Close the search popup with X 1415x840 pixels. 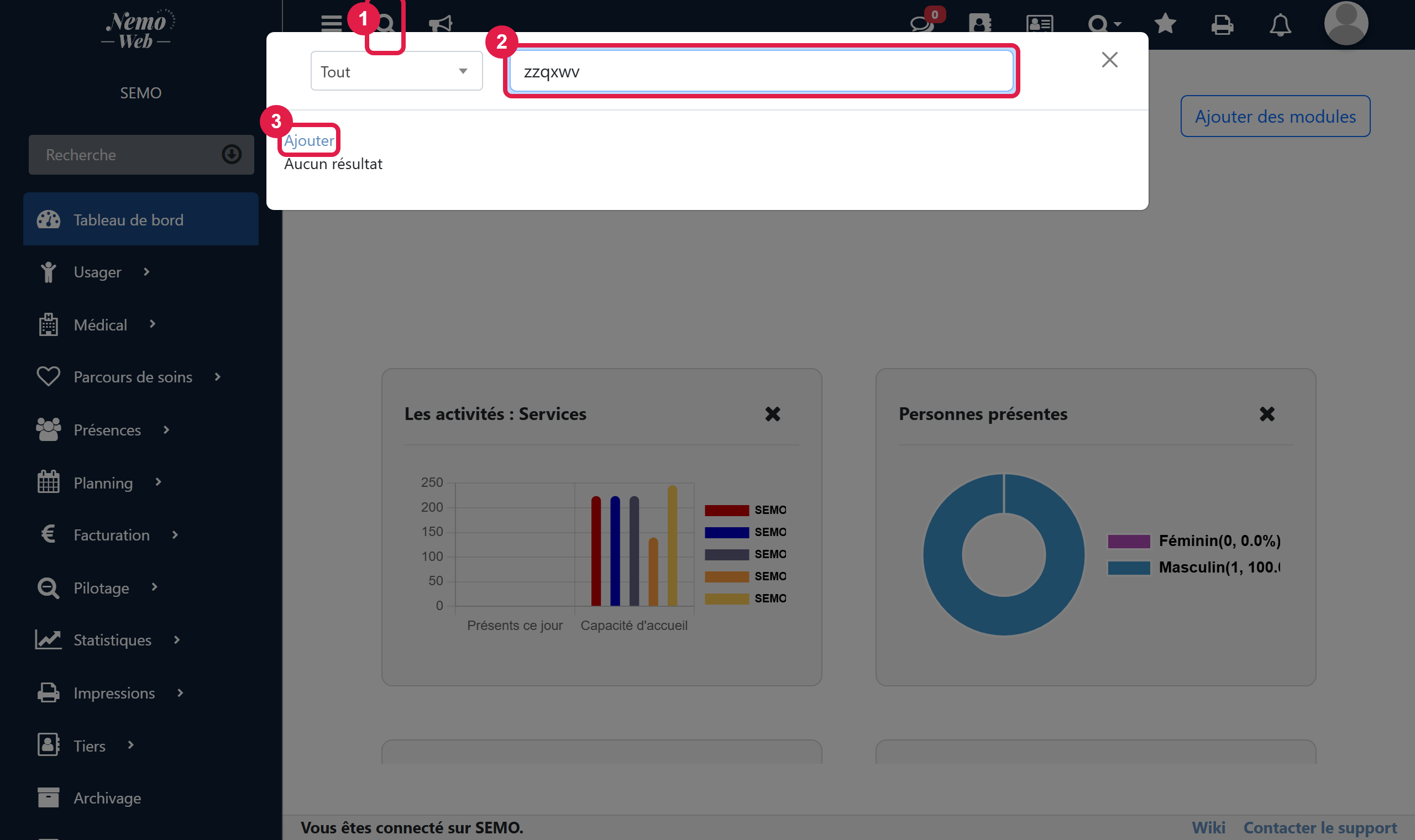[1109, 60]
